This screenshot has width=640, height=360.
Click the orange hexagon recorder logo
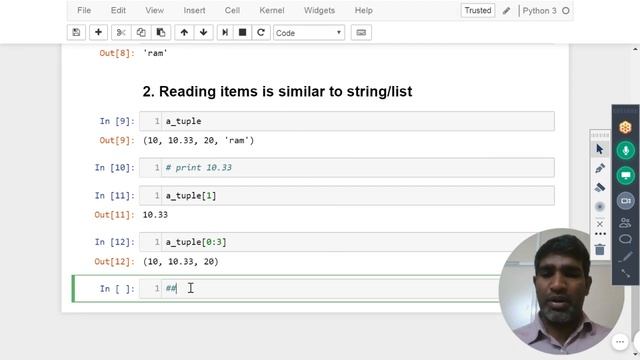point(625,127)
